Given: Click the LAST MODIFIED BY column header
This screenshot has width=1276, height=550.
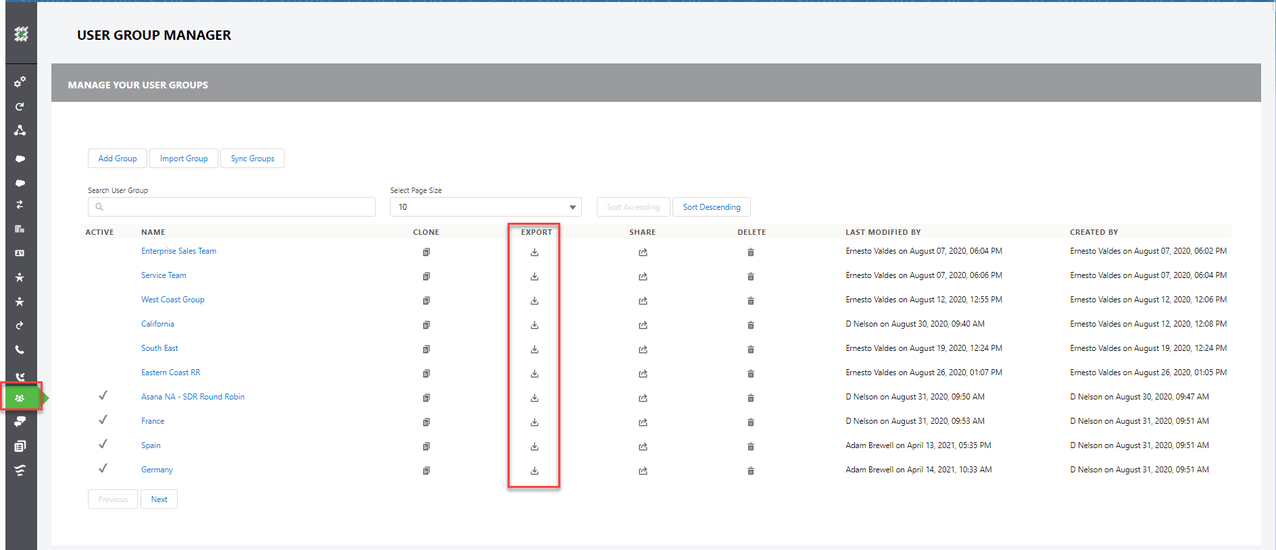Looking at the screenshot, I should 883,232.
